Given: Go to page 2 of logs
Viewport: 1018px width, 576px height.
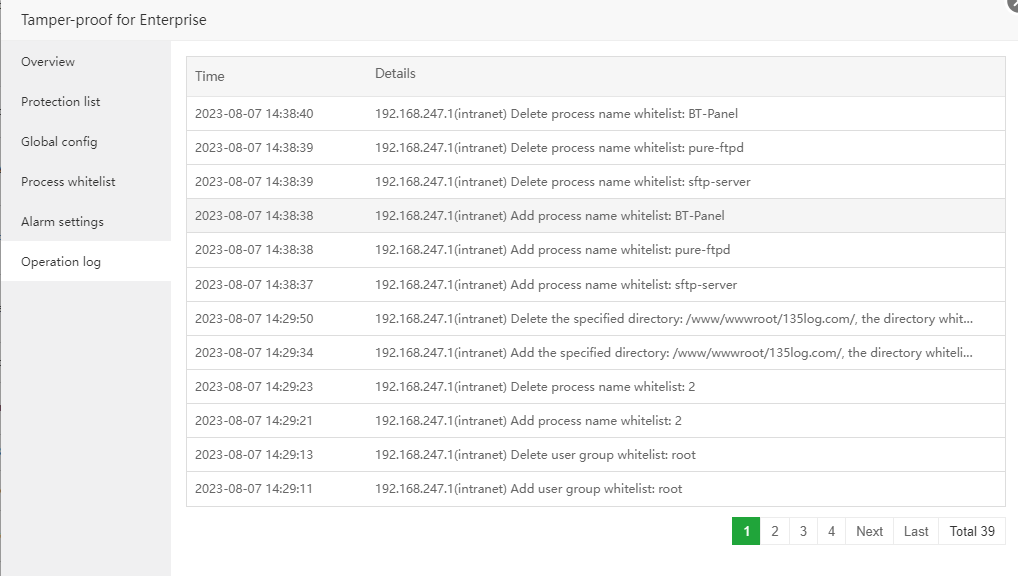Looking at the screenshot, I should tap(774, 531).
